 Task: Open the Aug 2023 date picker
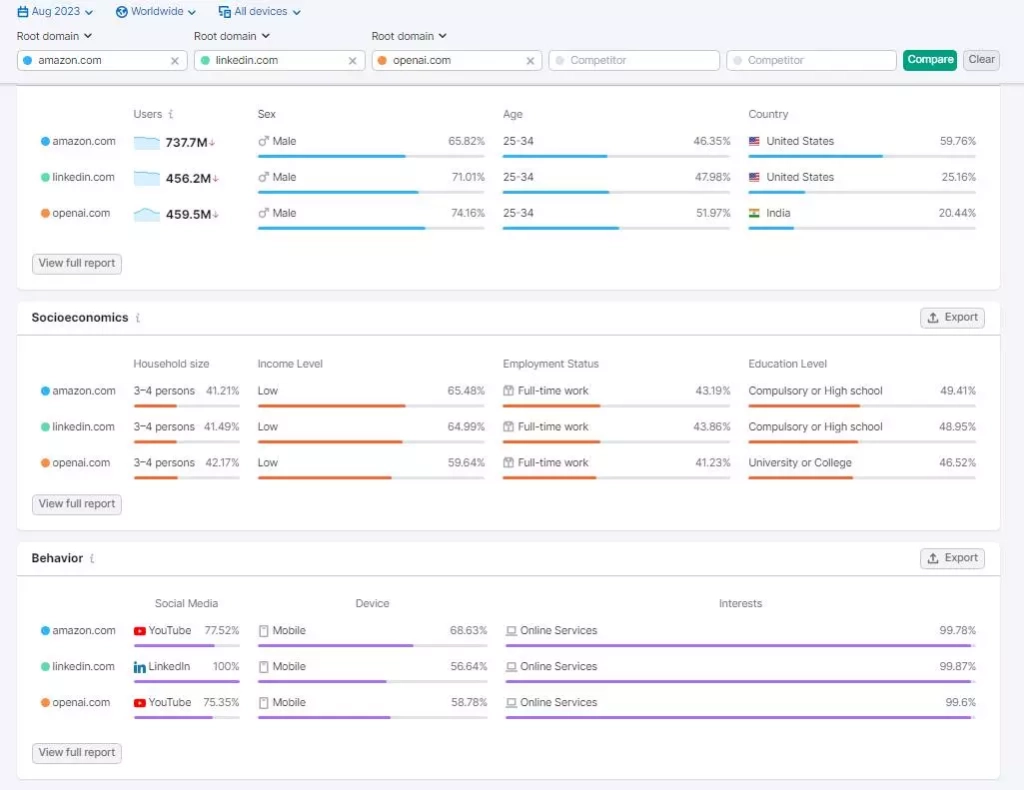click(x=55, y=12)
